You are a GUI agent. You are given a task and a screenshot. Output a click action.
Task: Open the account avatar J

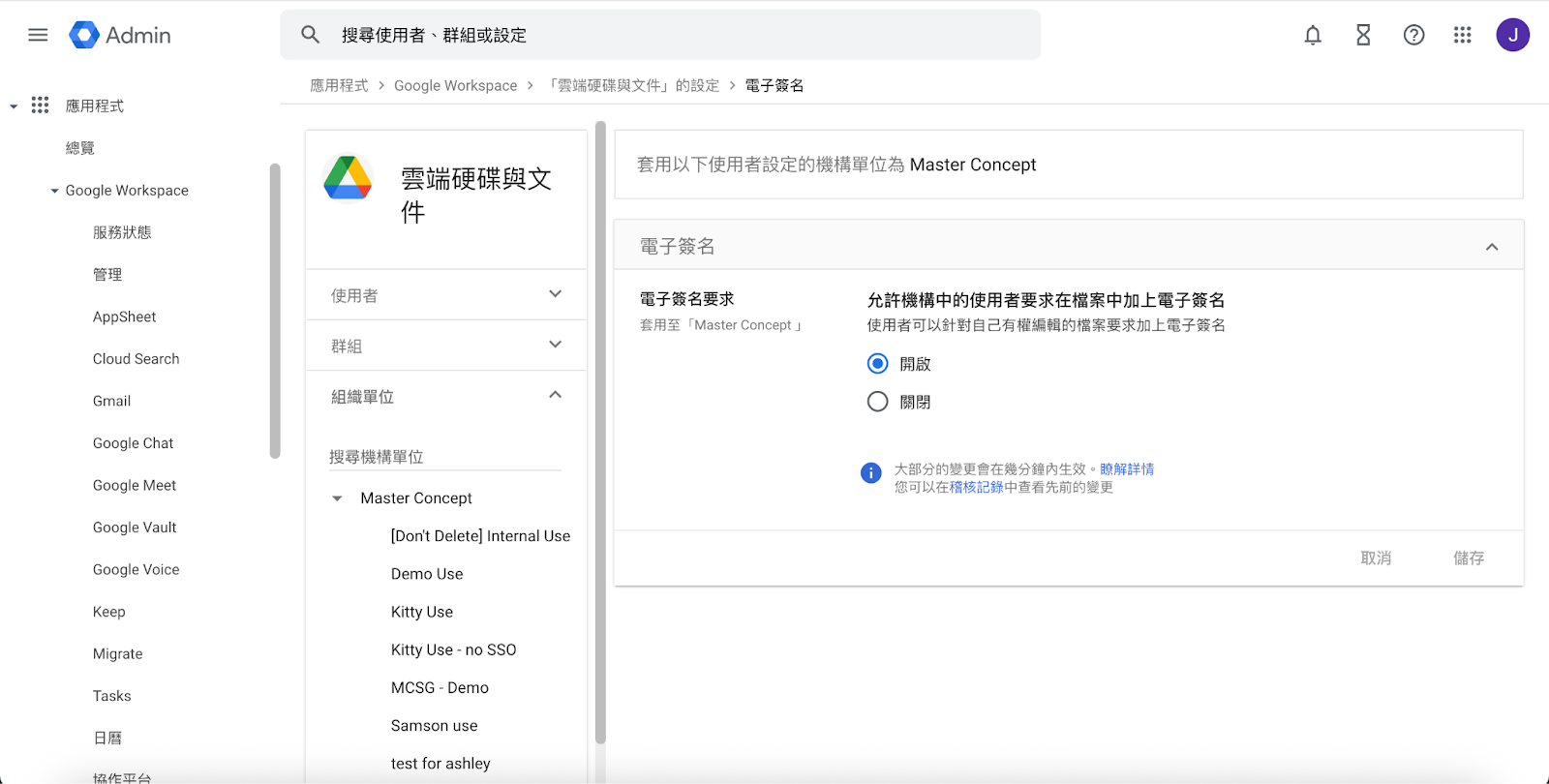pyautogui.click(x=1513, y=35)
